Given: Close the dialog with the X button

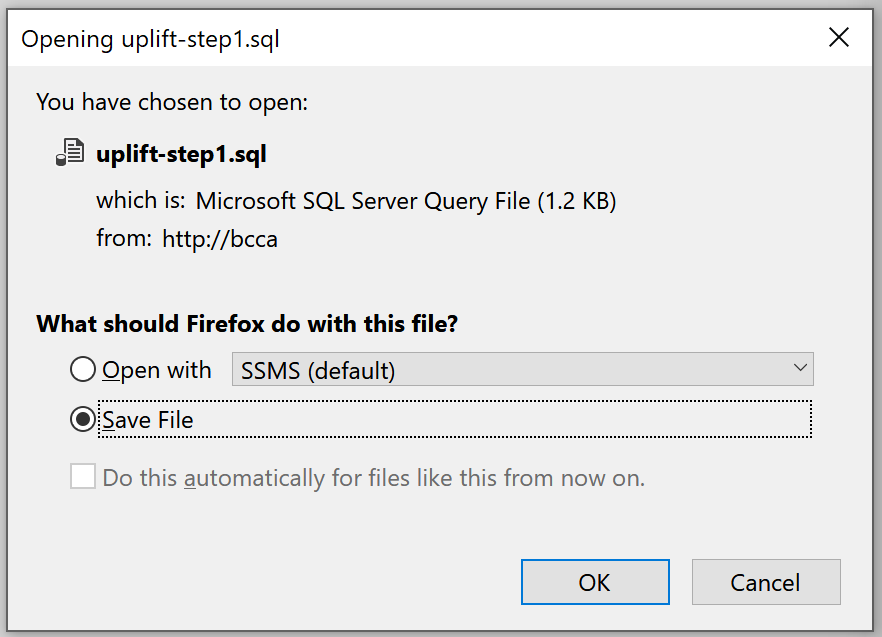Looking at the screenshot, I should [x=839, y=38].
